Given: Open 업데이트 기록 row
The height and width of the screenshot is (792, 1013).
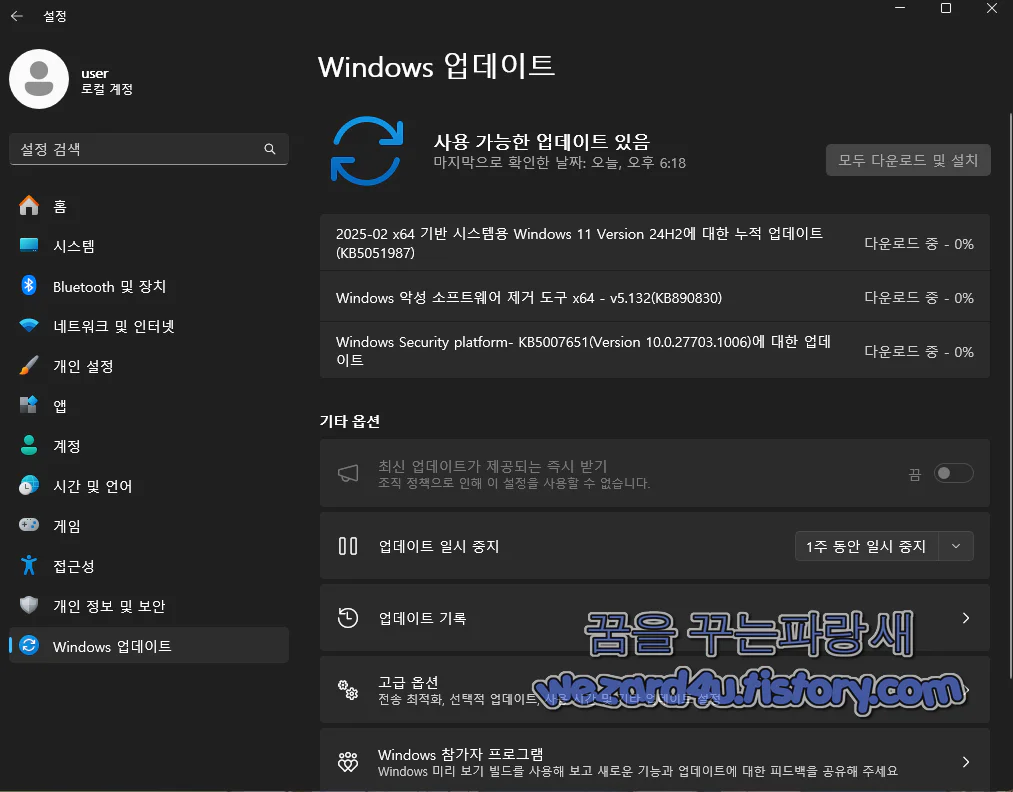Looking at the screenshot, I should (654, 618).
